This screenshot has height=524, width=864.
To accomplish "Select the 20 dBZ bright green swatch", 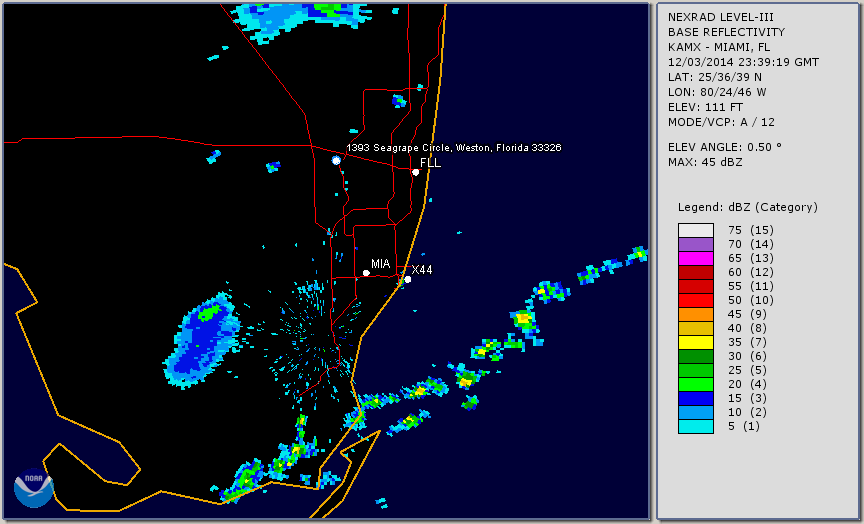I will point(696,385).
